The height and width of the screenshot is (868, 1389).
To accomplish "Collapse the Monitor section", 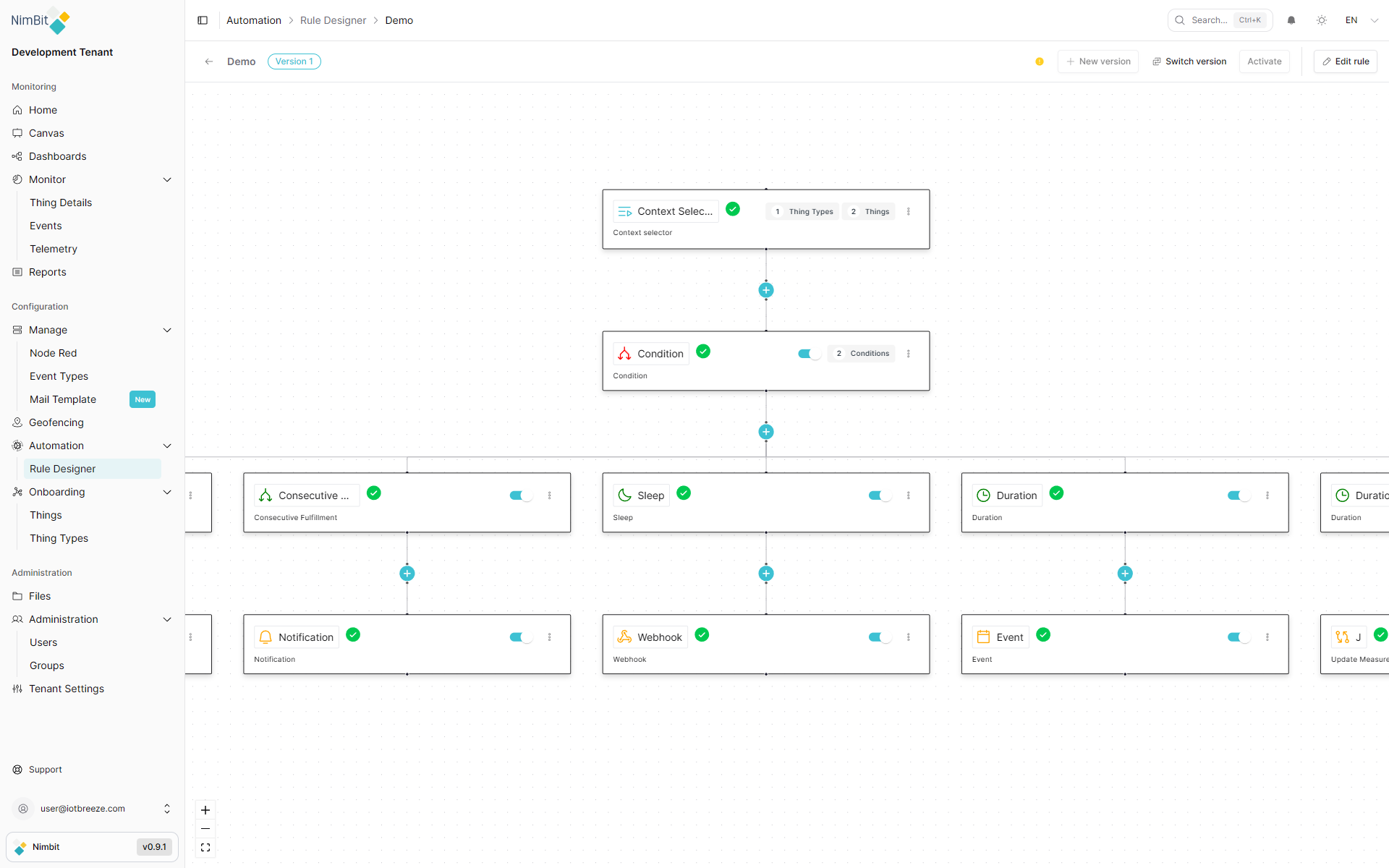I will click(x=167, y=179).
